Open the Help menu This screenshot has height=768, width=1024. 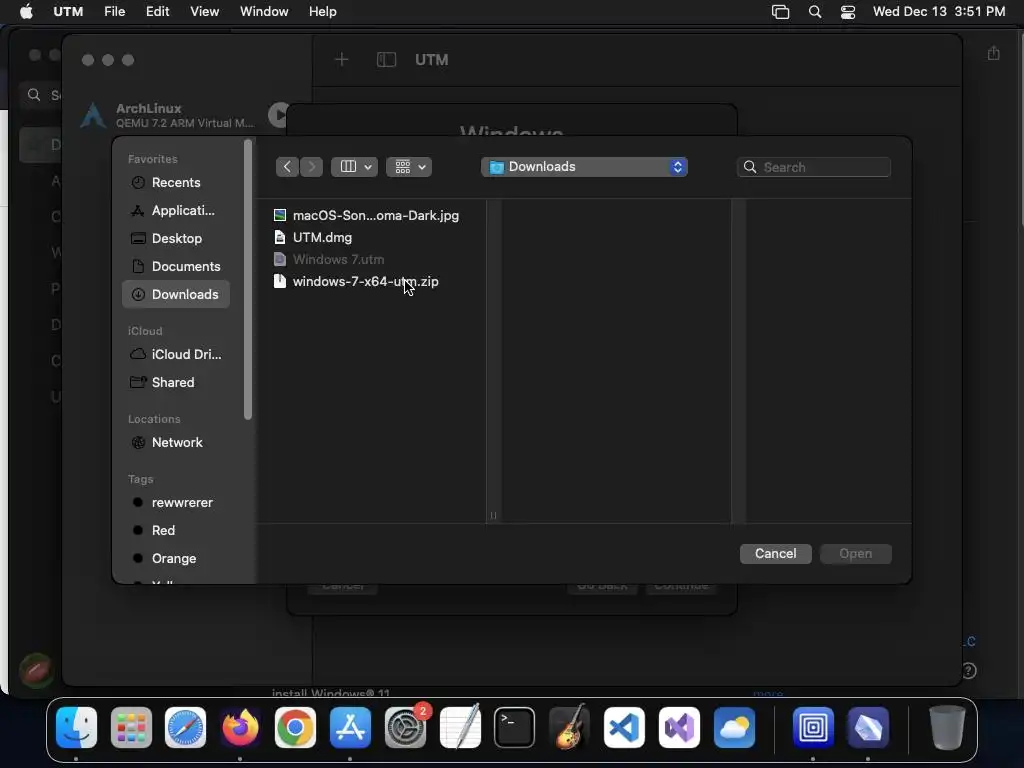pyautogui.click(x=323, y=12)
